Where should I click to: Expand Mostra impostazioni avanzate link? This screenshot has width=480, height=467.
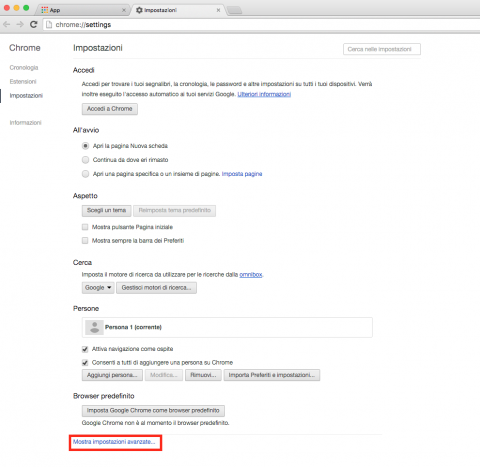click(114, 442)
